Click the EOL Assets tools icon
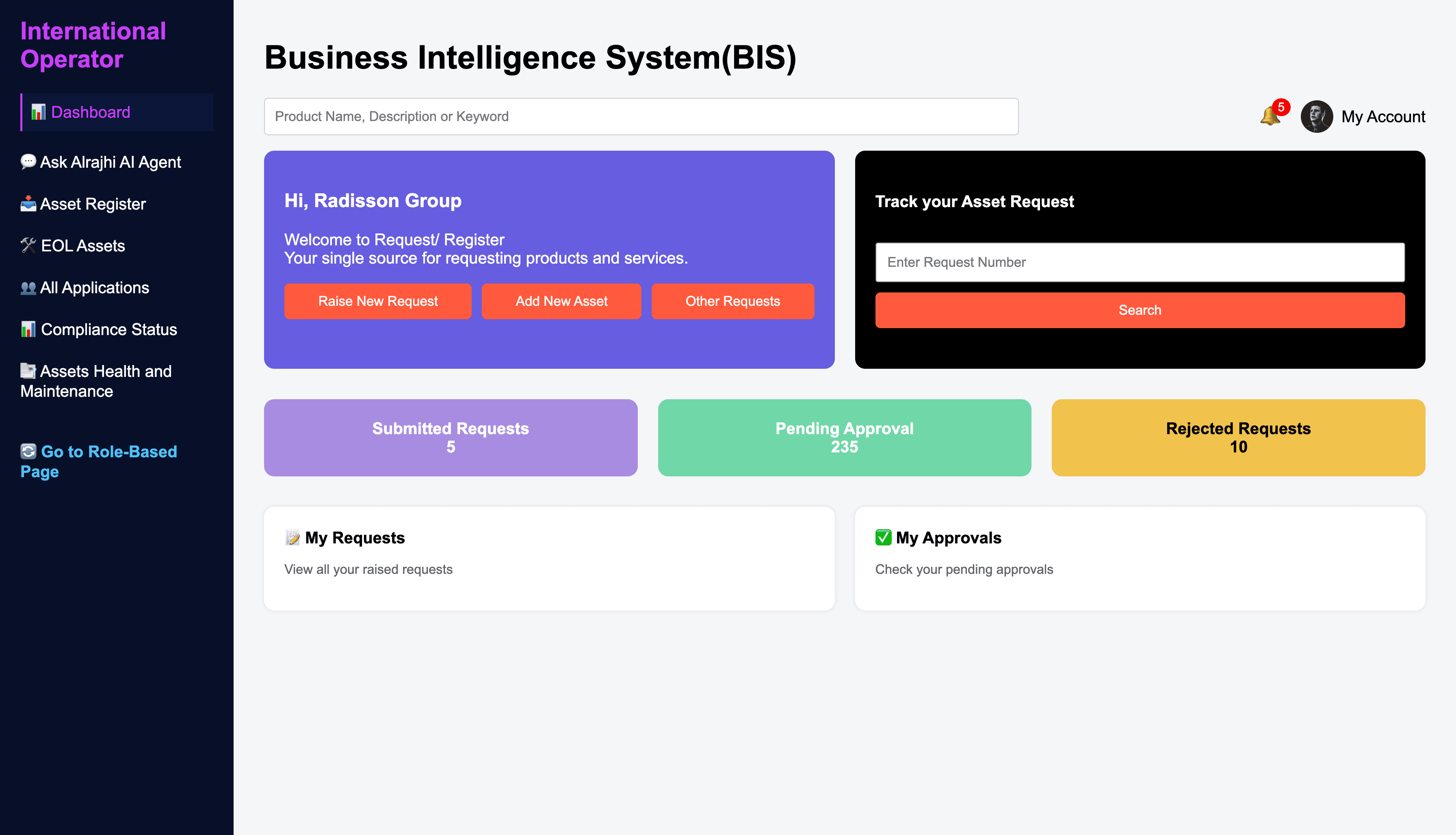This screenshot has height=835, width=1456. pyautogui.click(x=28, y=245)
